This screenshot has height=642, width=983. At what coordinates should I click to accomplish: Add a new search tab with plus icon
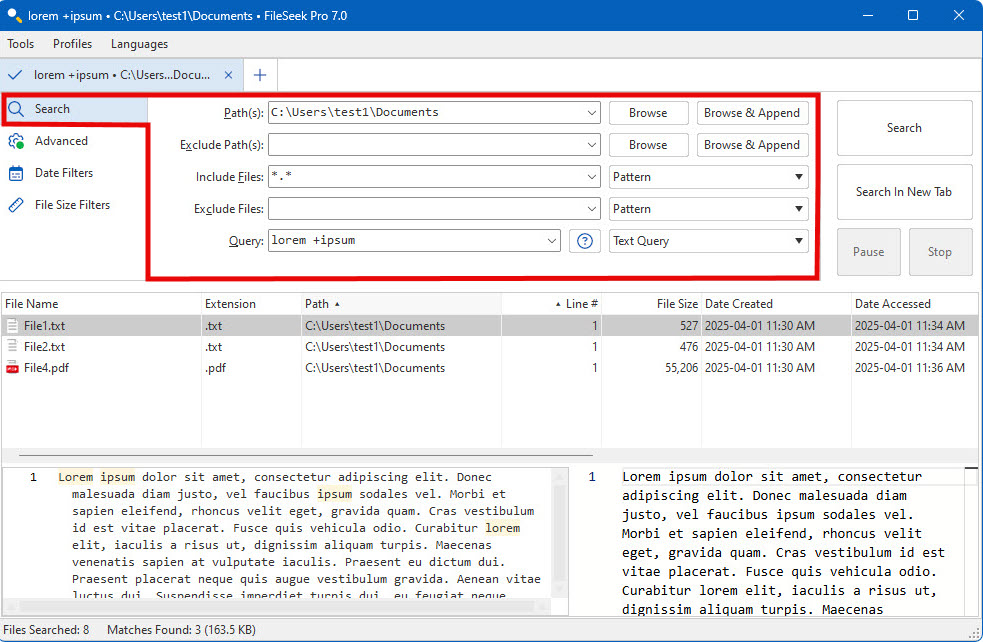click(260, 75)
